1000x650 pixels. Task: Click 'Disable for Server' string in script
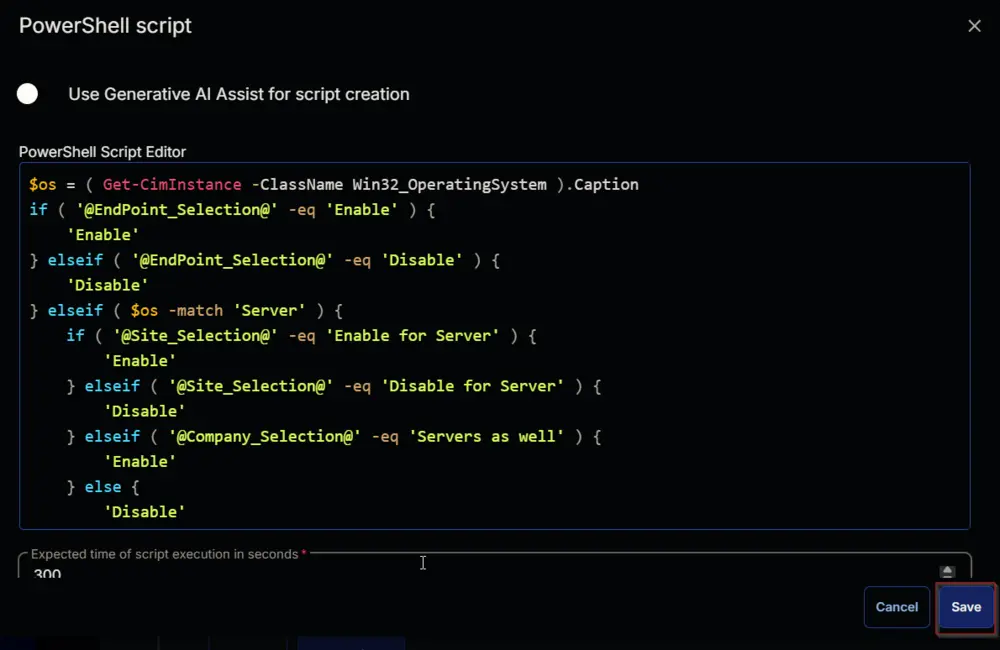(x=472, y=386)
